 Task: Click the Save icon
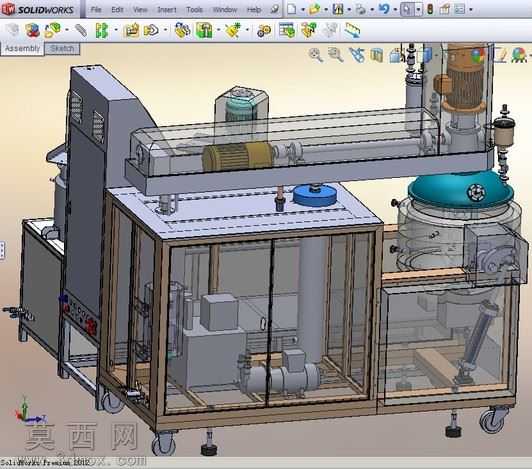coord(338,10)
